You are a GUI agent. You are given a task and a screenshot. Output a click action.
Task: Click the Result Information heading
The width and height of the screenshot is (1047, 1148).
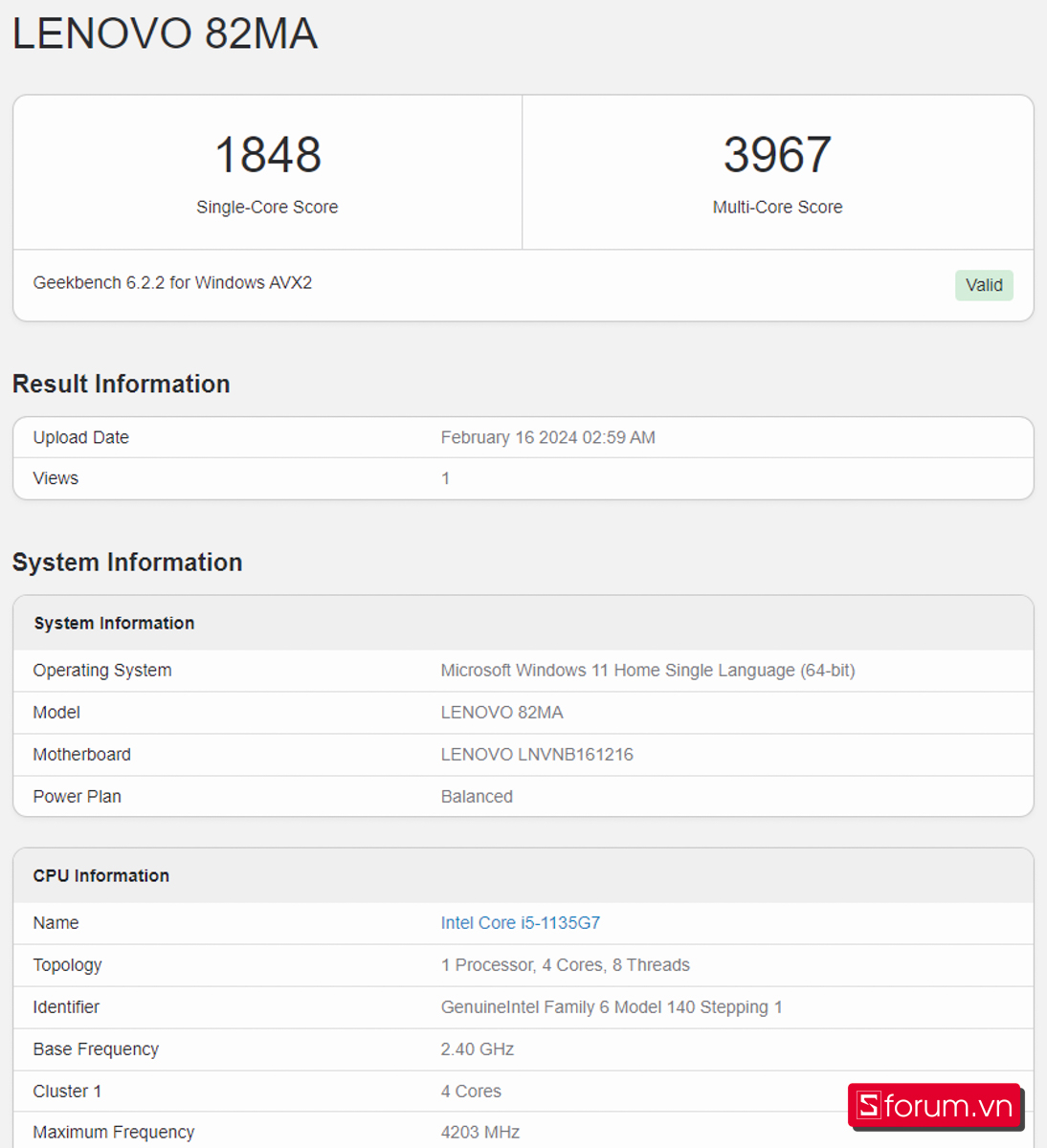[122, 385]
